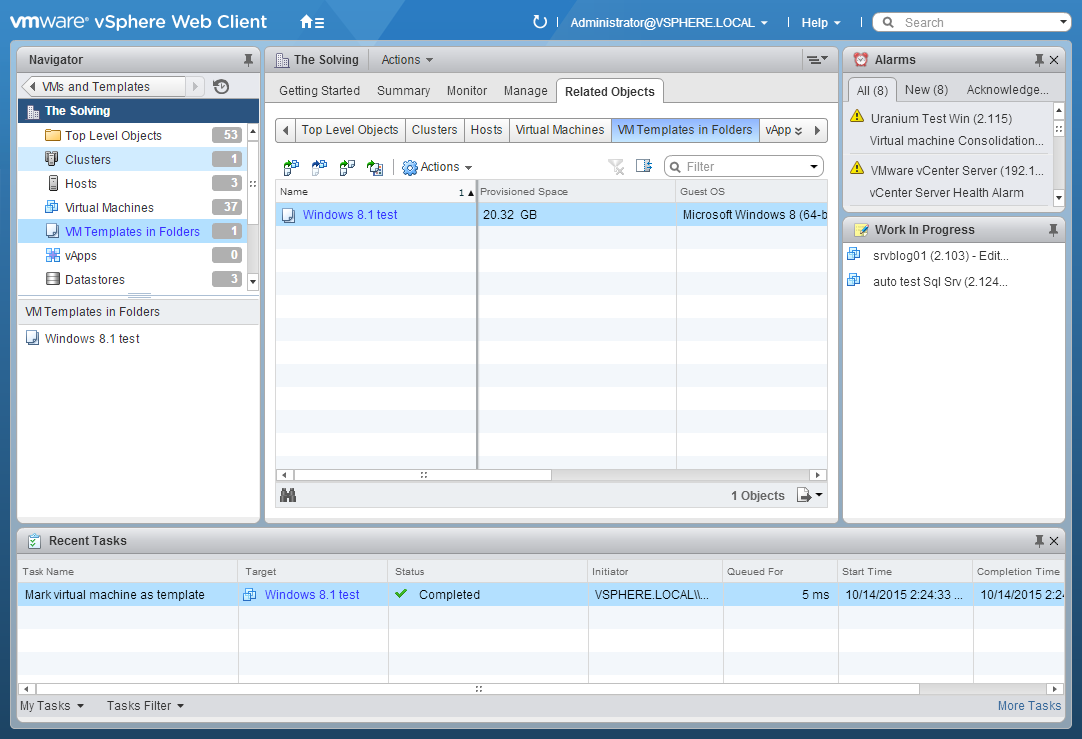This screenshot has width=1082, height=739.
Task: Sort by the Provisioned Space column header
Action: pyautogui.click(x=576, y=192)
